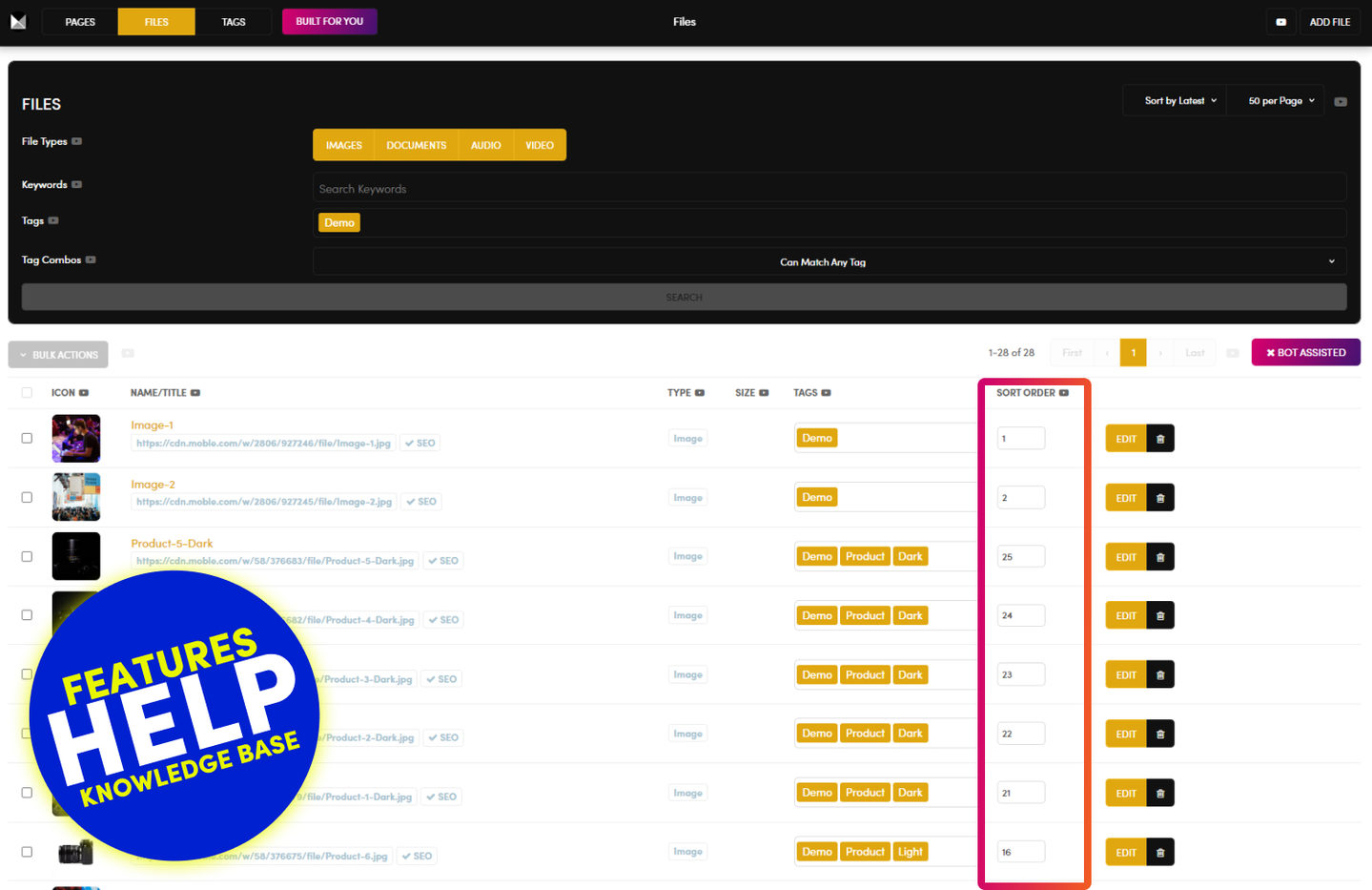Select the Image-2 row checkbox
This screenshot has height=890, width=1372.
coord(27,498)
